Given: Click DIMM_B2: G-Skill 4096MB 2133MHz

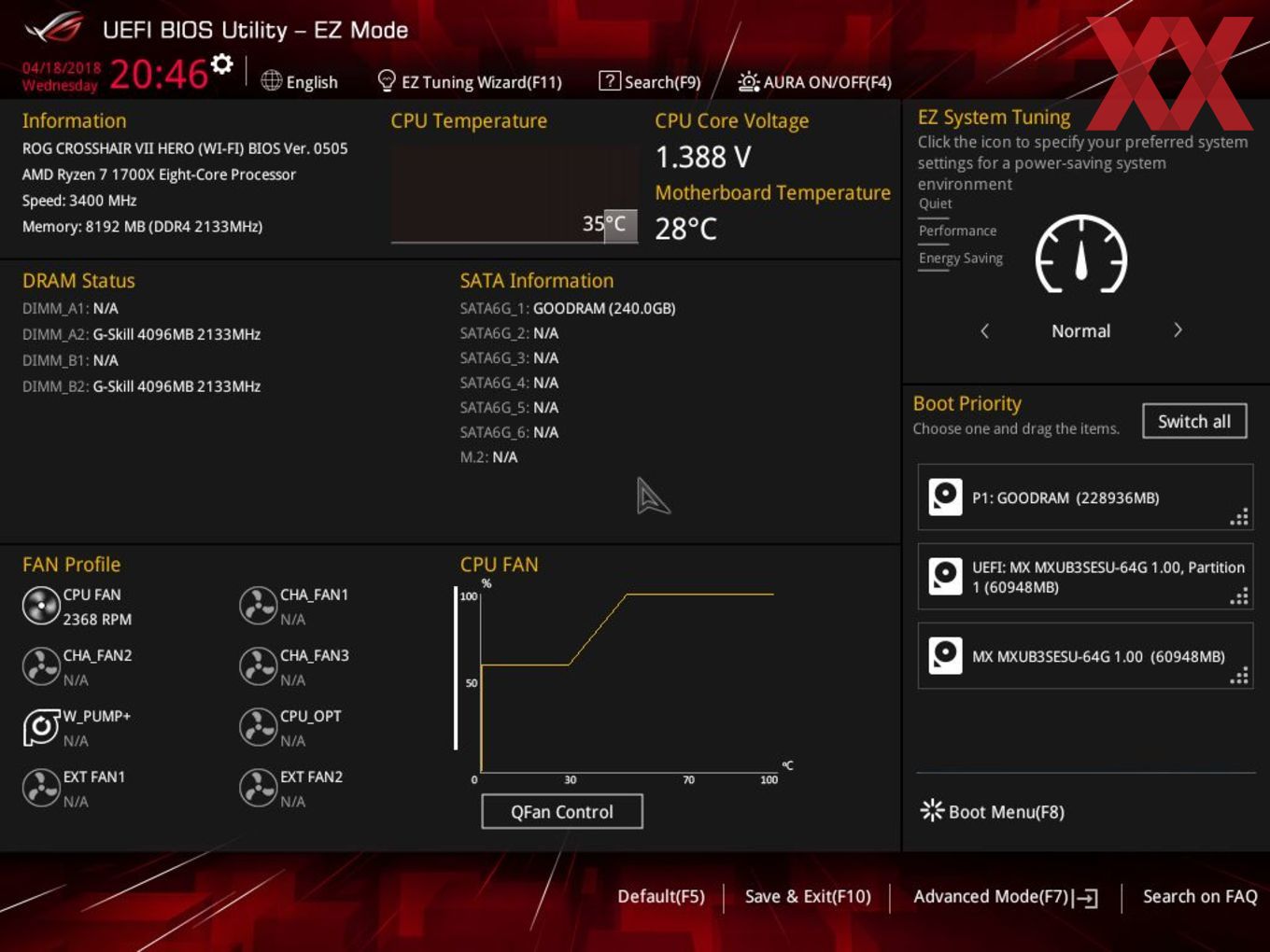Looking at the screenshot, I should 141,386.
